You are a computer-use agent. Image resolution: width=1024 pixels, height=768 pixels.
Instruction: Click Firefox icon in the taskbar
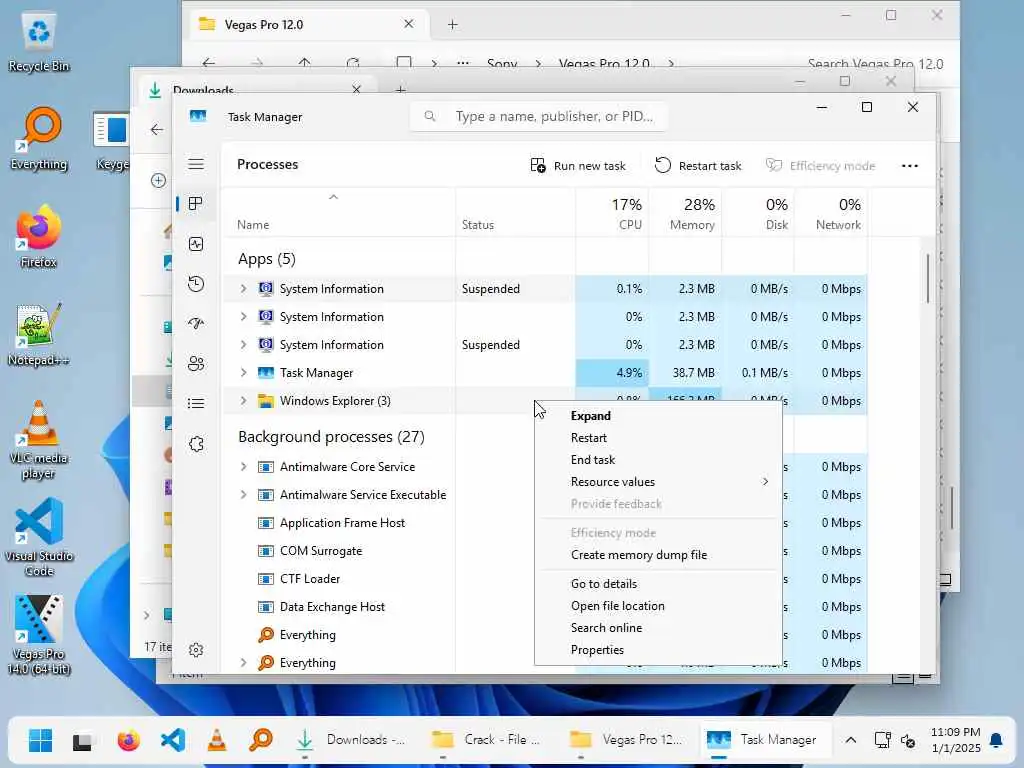[129, 740]
